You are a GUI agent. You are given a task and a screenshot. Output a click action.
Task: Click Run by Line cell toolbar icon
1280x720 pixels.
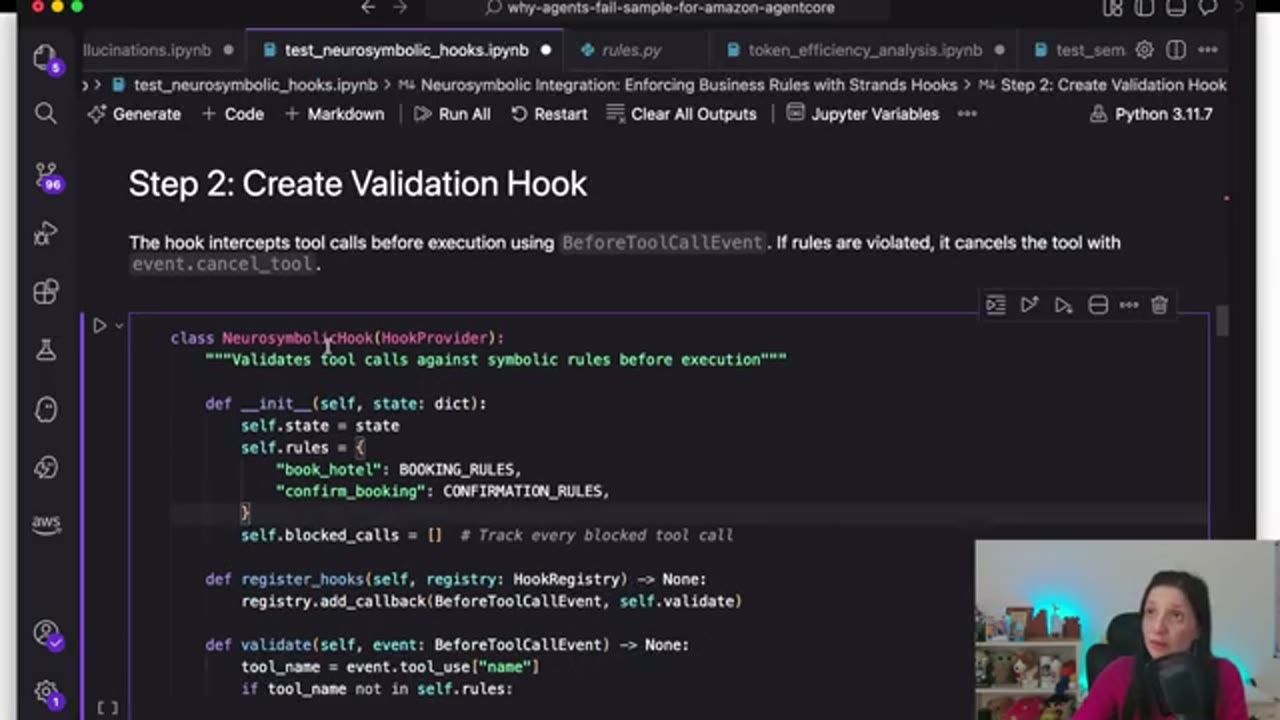point(995,305)
